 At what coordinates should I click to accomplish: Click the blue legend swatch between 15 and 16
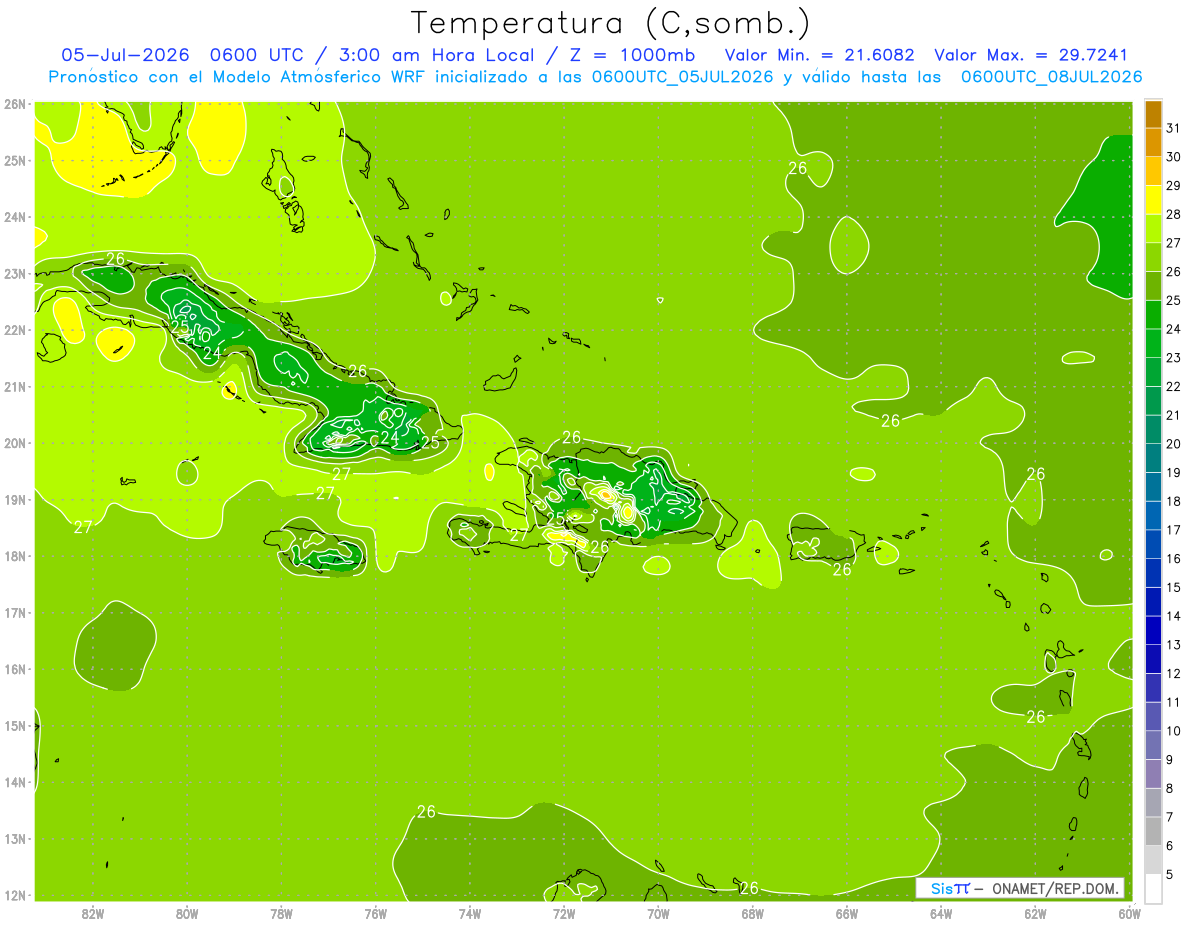click(1153, 573)
